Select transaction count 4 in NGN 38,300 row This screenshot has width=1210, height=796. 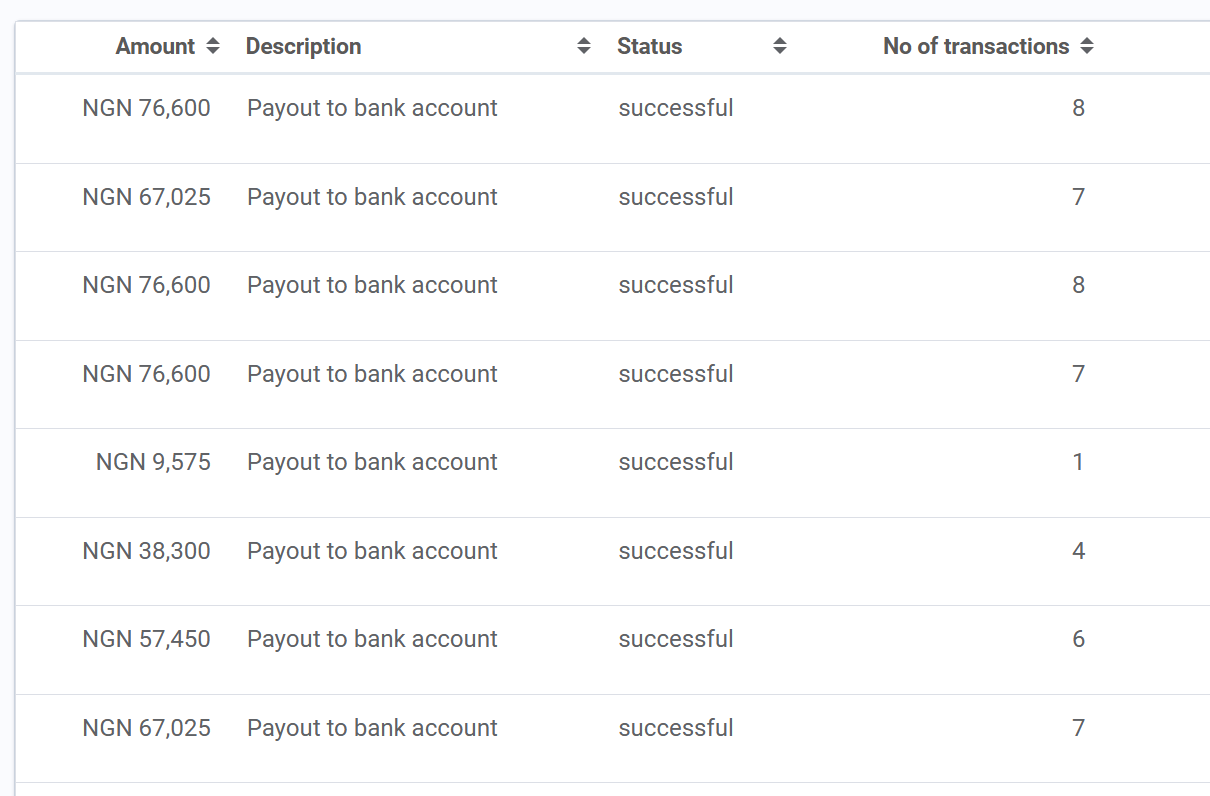1078,551
